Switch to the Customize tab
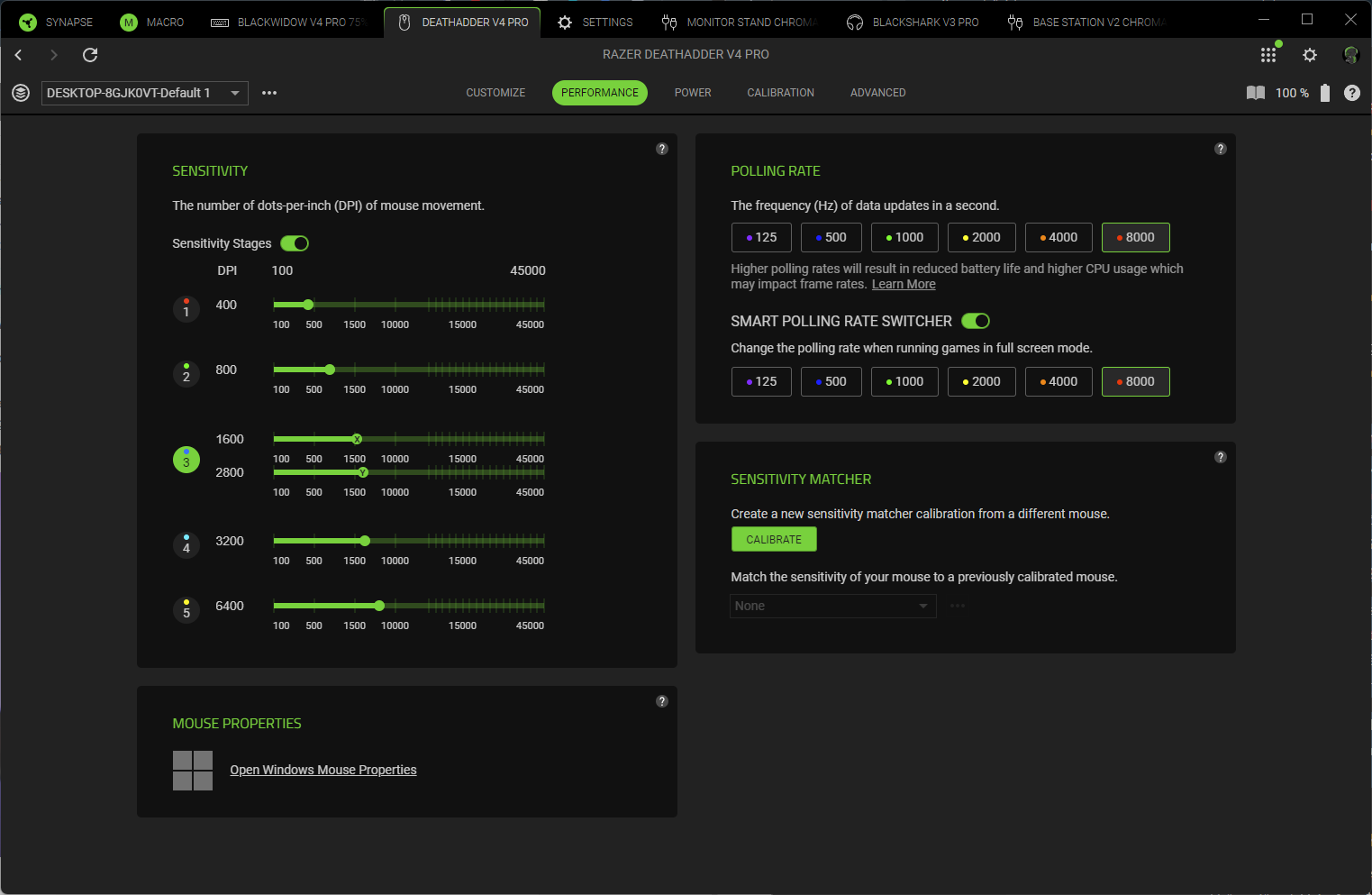This screenshot has width=1372, height=895. (495, 93)
